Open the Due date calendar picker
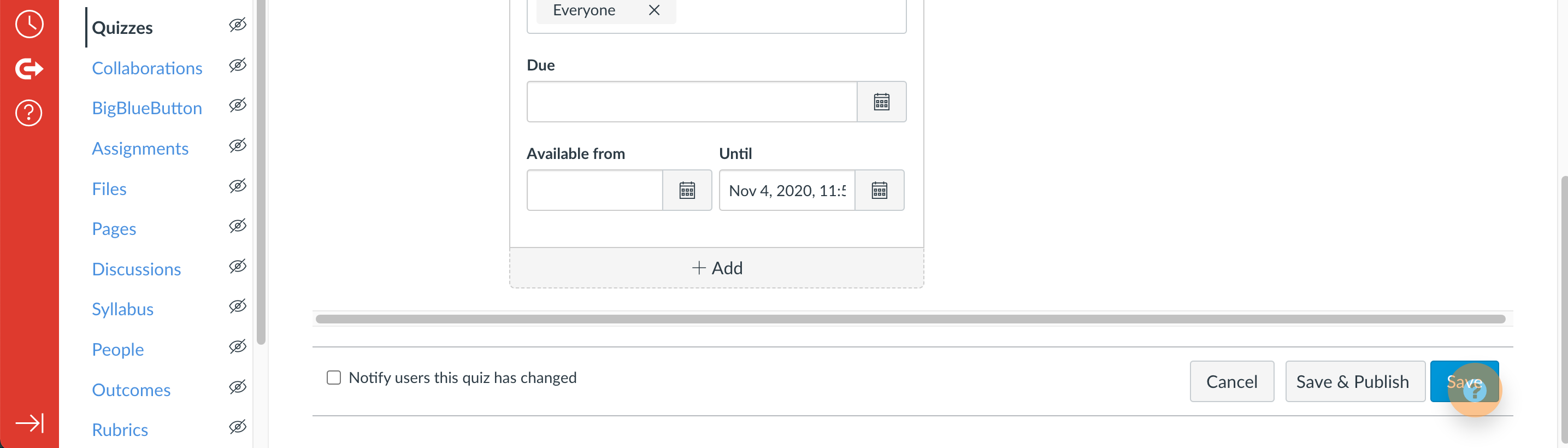The width and height of the screenshot is (1568, 448). (x=881, y=102)
